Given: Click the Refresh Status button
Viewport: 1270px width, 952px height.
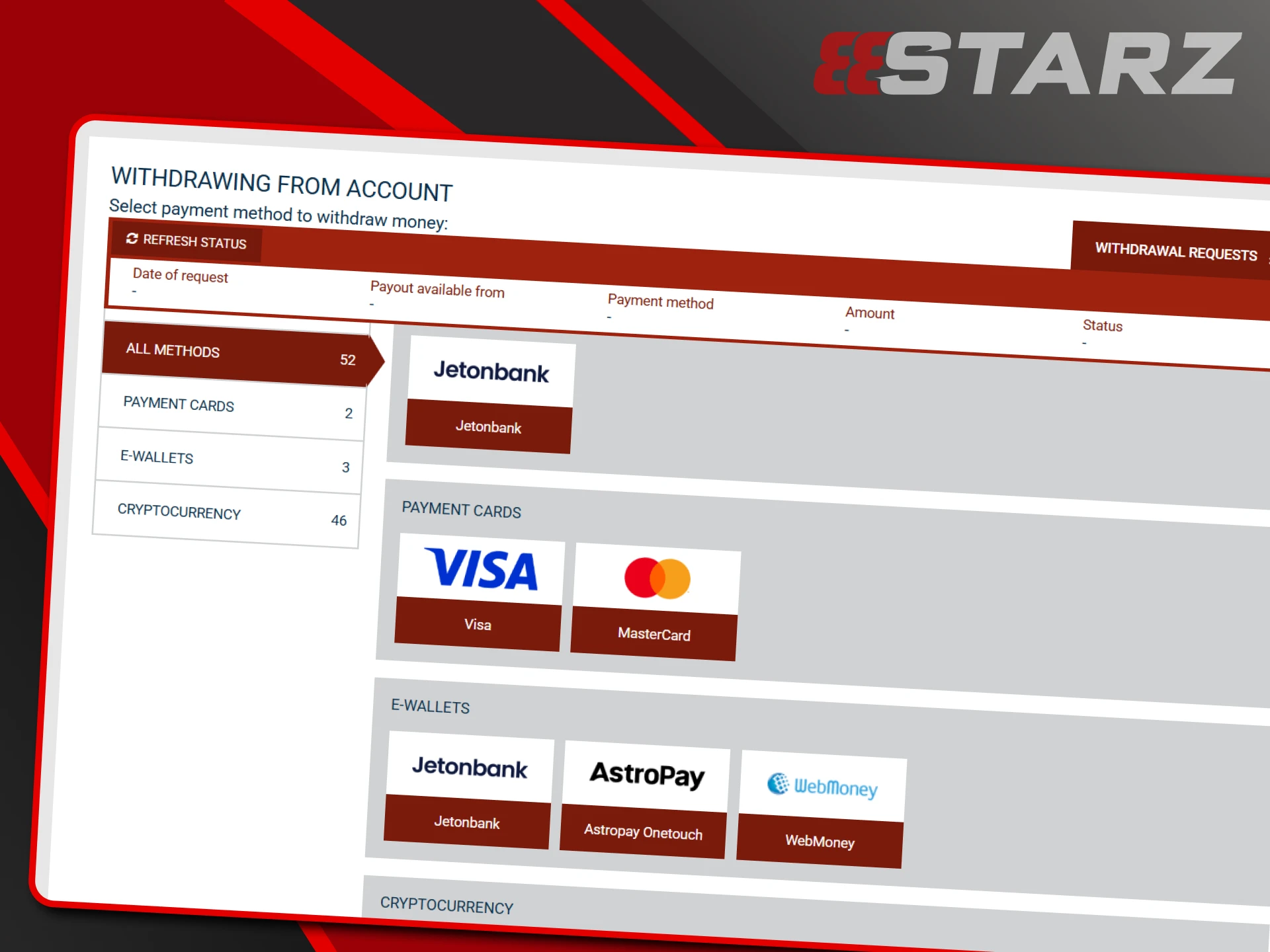Looking at the screenshot, I should [186, 241].
